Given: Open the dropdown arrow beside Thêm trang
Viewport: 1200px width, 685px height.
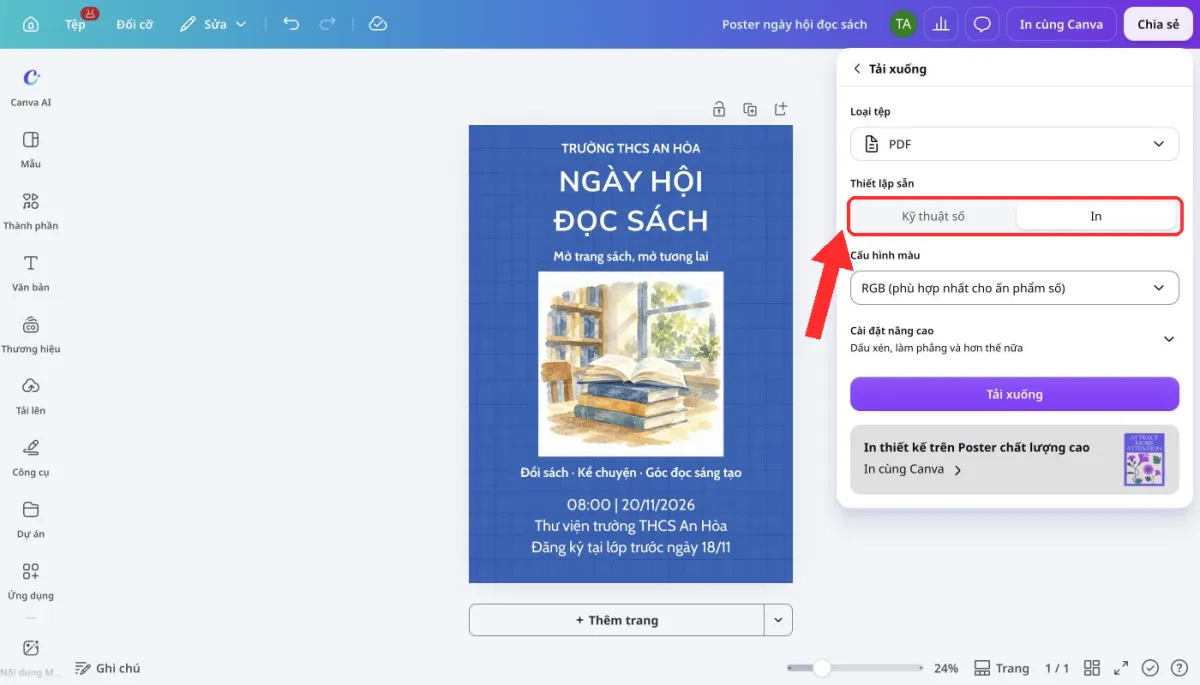Looking at the screenshot, I should 778,620.
